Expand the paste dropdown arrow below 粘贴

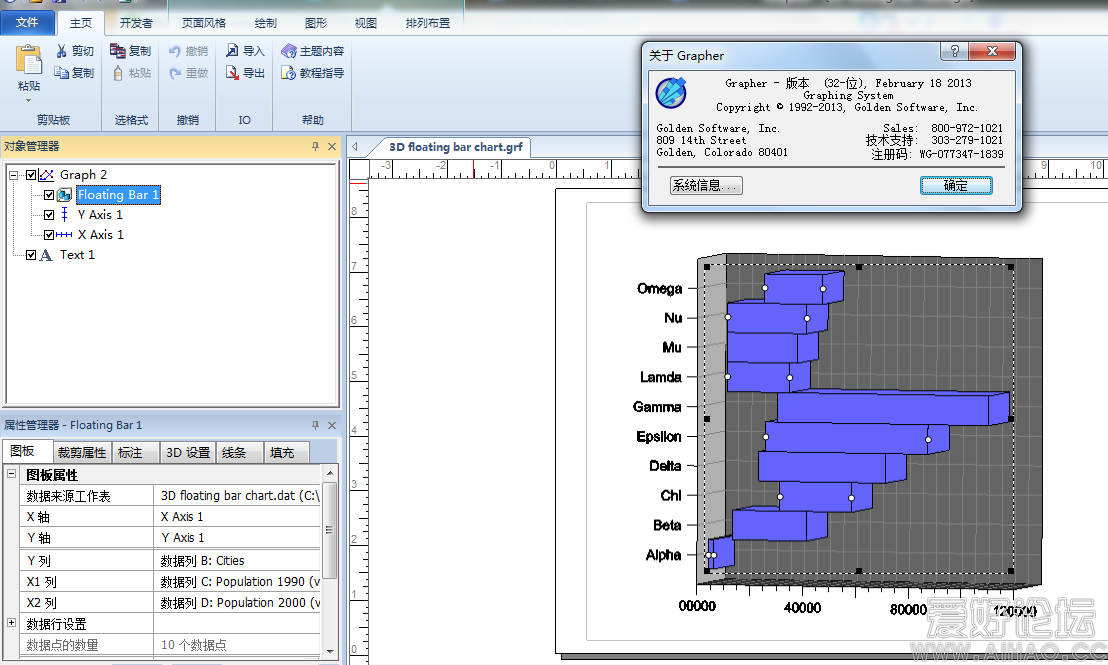click(28, 100)
